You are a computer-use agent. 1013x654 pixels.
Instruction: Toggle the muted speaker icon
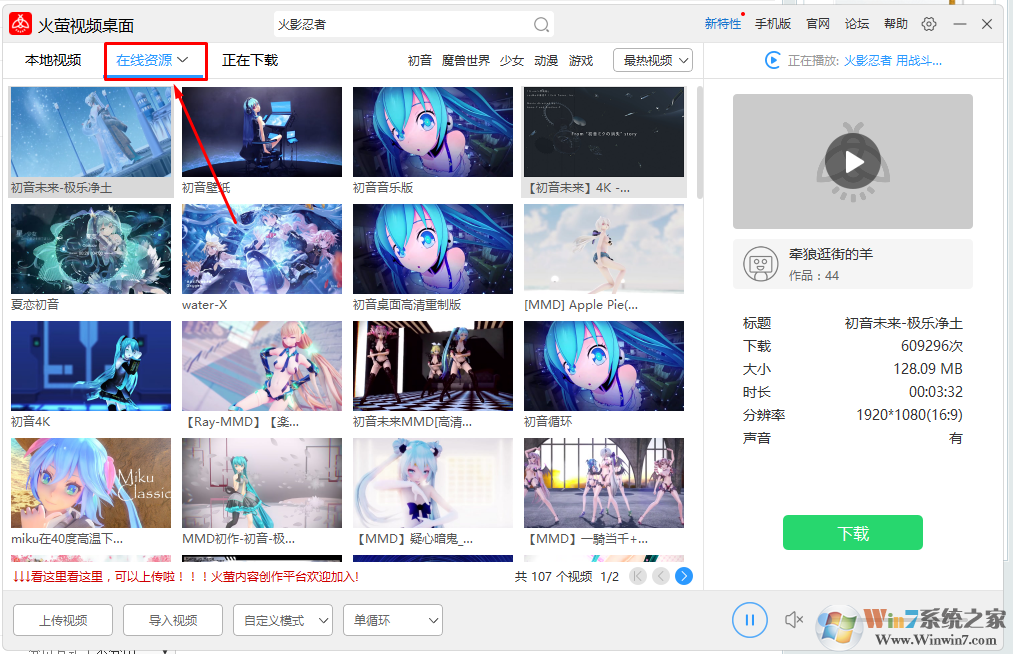click(794, 620)
